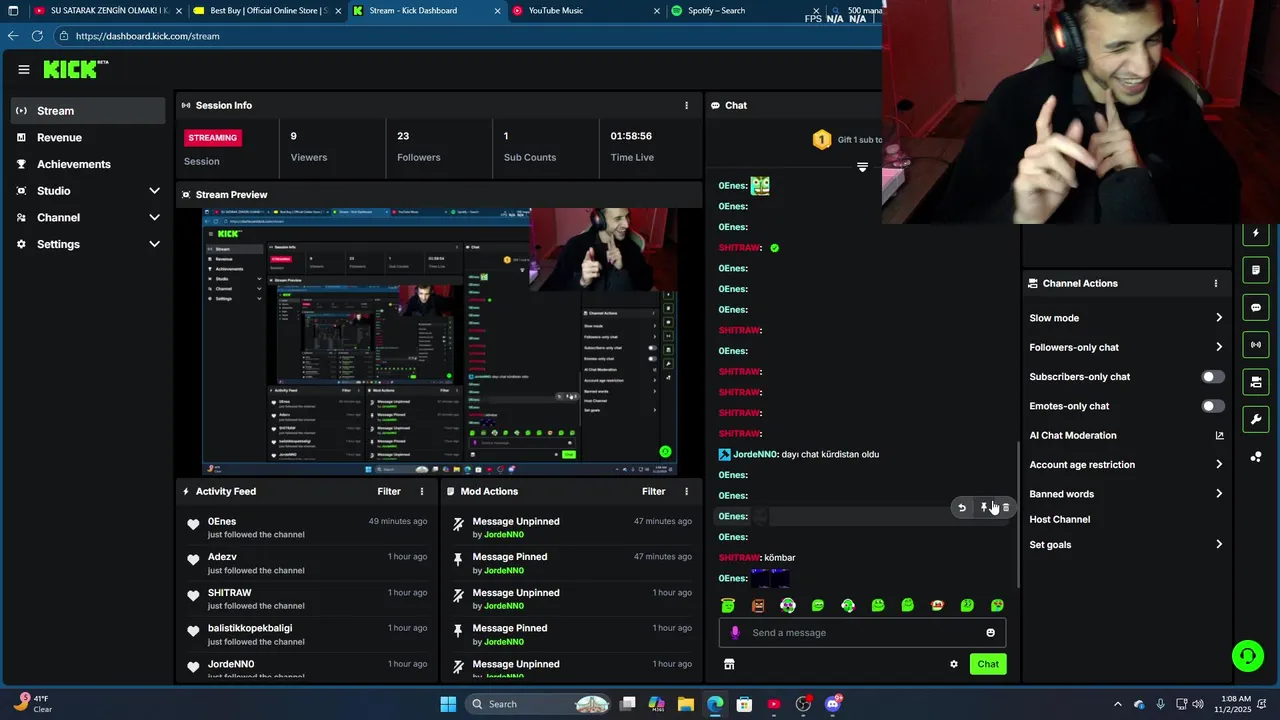This screenshot has width=1280, height=720.
Task: Click the wrench icon in right sidebar
Action: point(1256,419)
